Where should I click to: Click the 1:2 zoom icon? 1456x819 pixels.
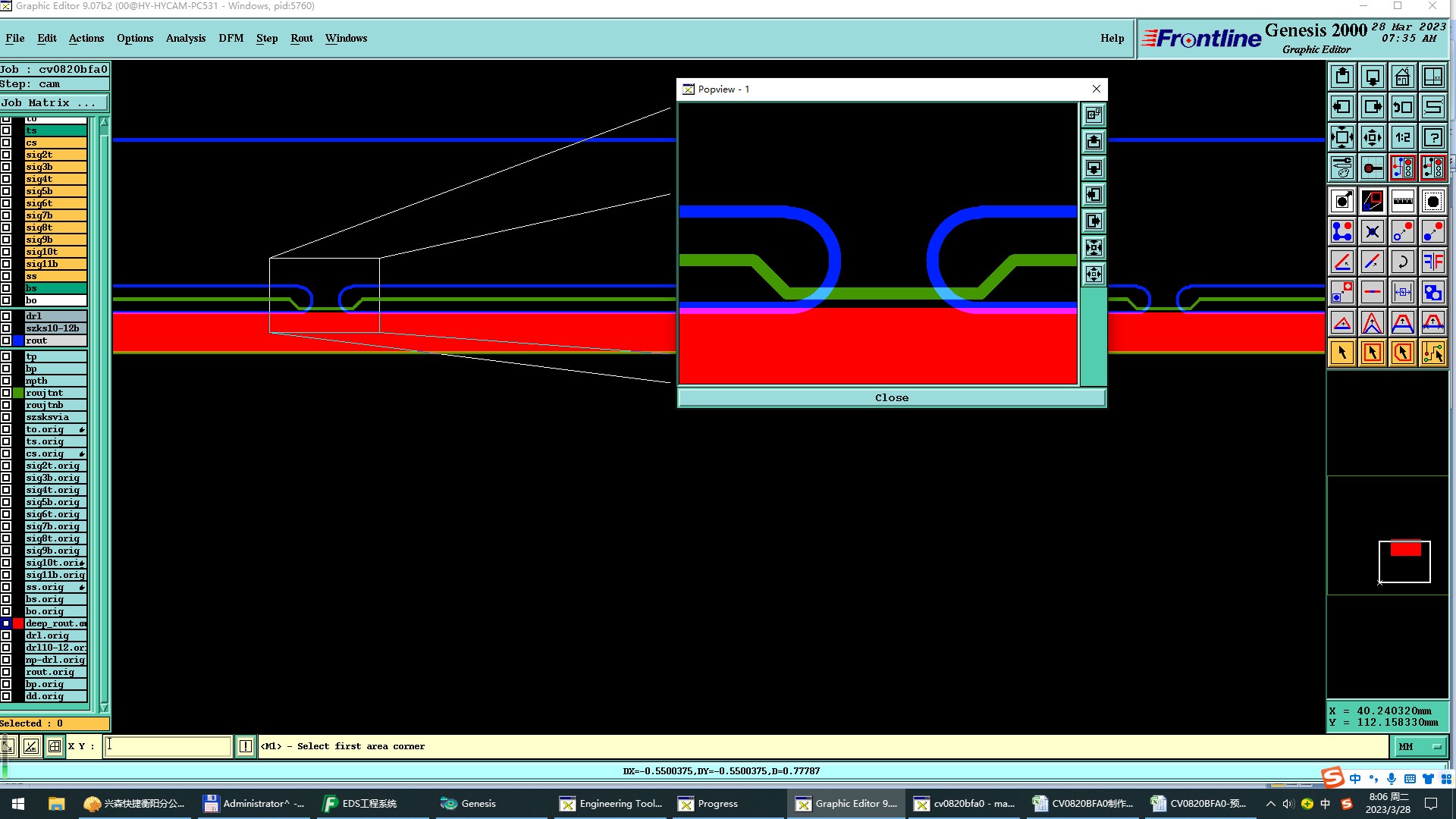(x=1402, y=137)
